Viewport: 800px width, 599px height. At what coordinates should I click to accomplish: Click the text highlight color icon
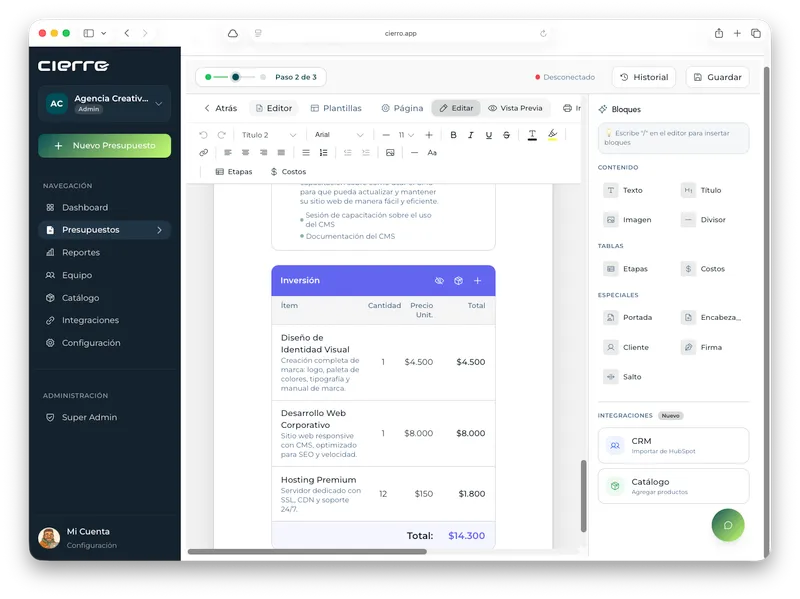553,135
